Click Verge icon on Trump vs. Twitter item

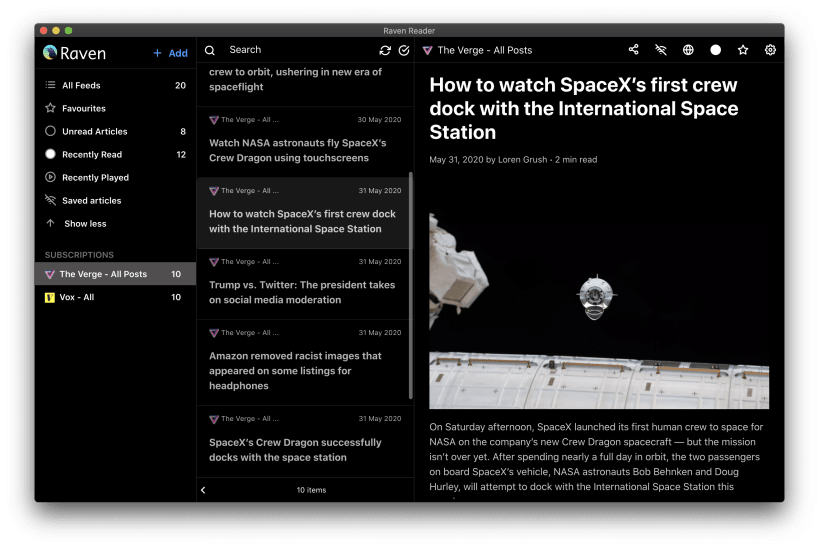click(x=214, y=262)
